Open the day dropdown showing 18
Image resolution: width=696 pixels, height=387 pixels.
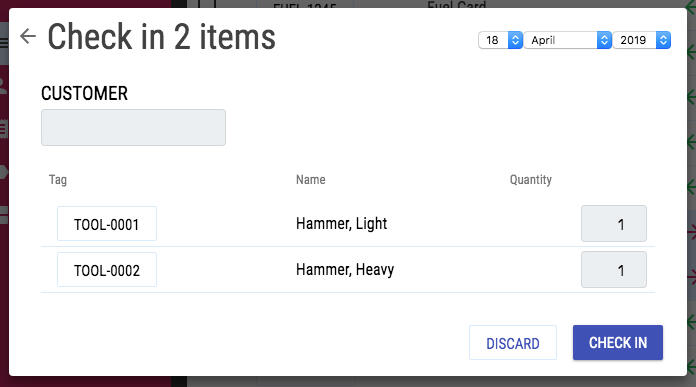click(500, 40)
